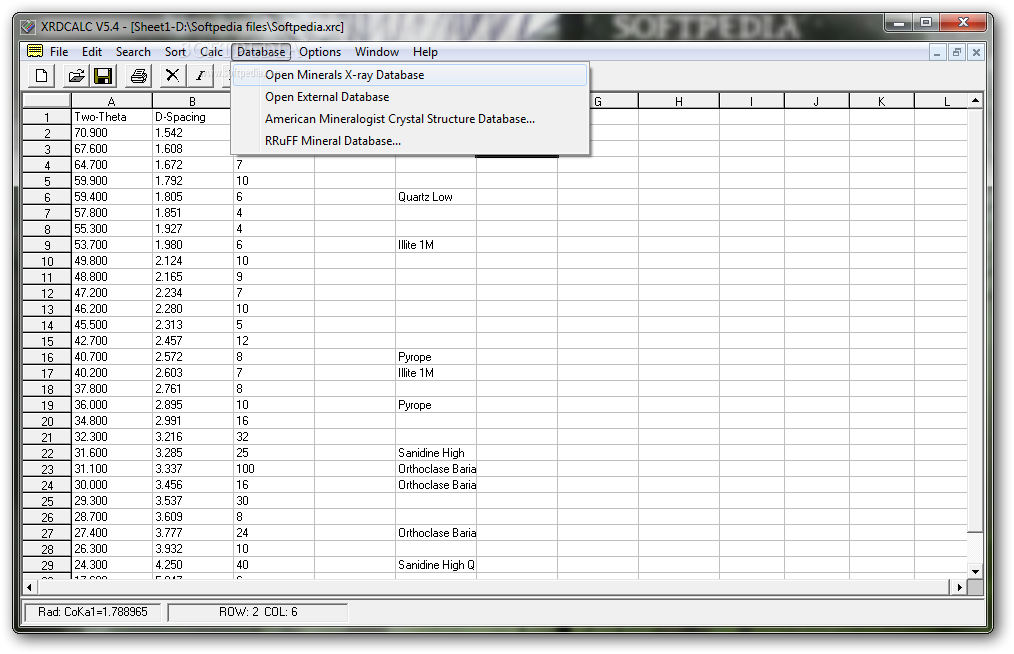
Task: Select column K header
Action: [x=881, y=101]
